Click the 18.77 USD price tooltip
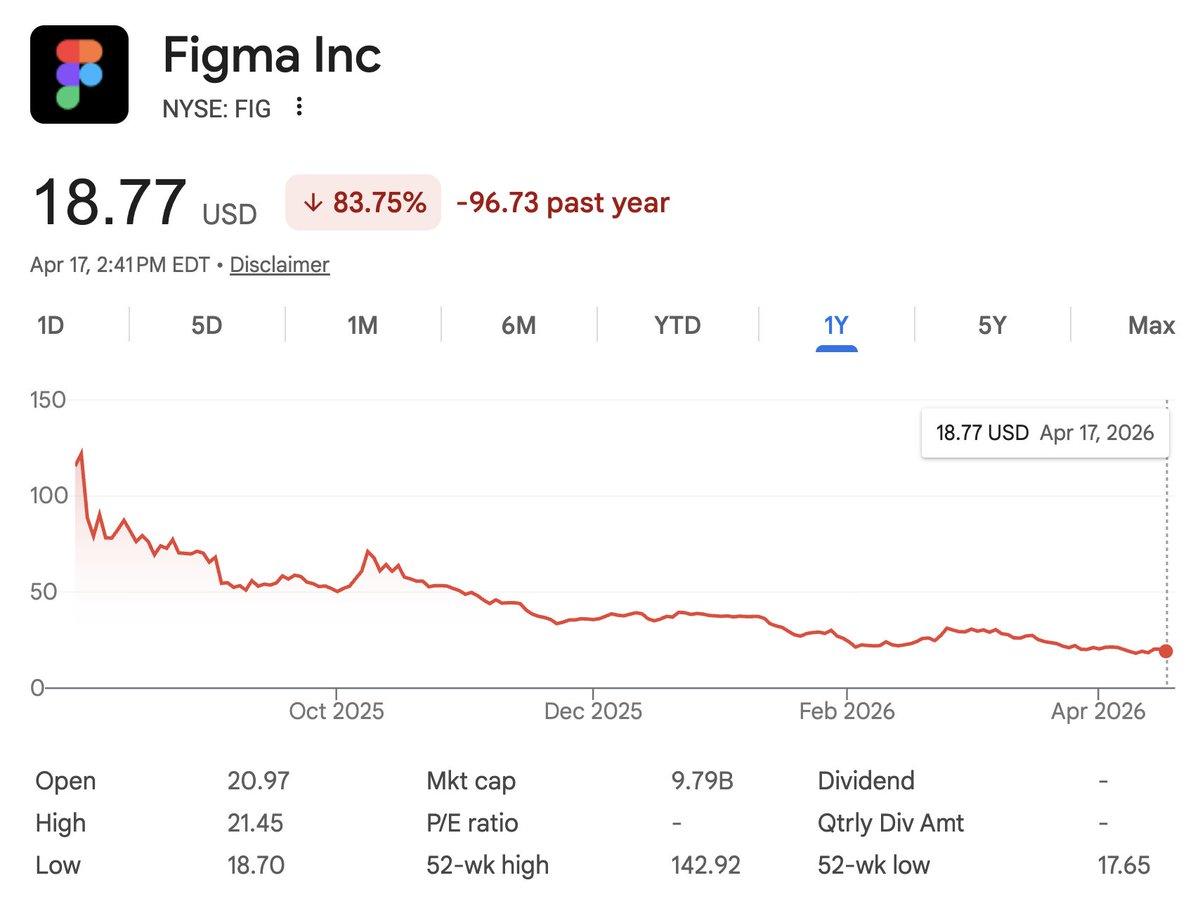Image resolution: width=1200 pixels, height=918 pixels. point(1044,433)
